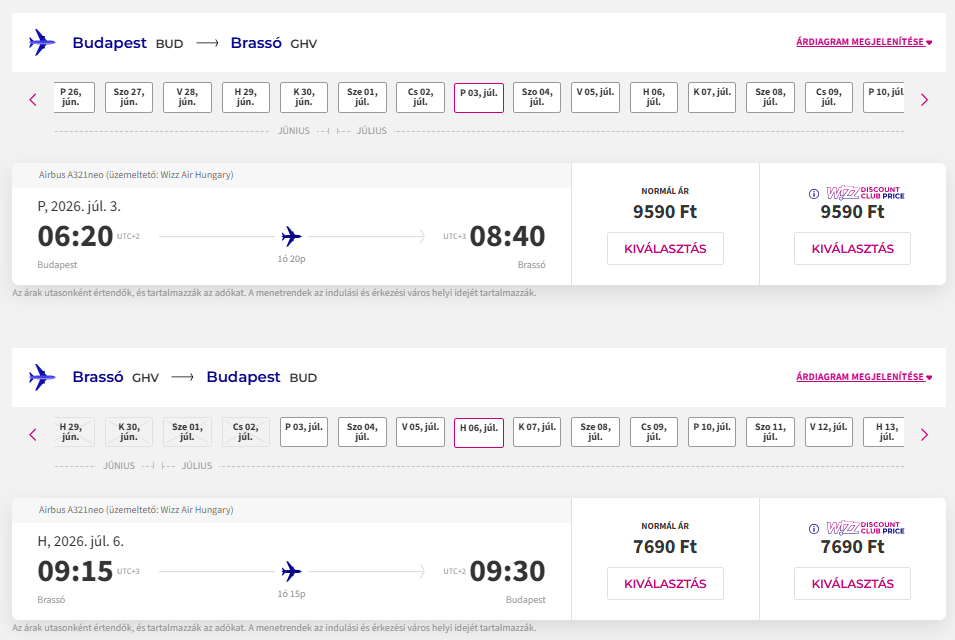The height and width of the screenshot is (640, 955).
Task: Click the plane icon beside Brassó to Budapest heading
Action: (42, 378)
